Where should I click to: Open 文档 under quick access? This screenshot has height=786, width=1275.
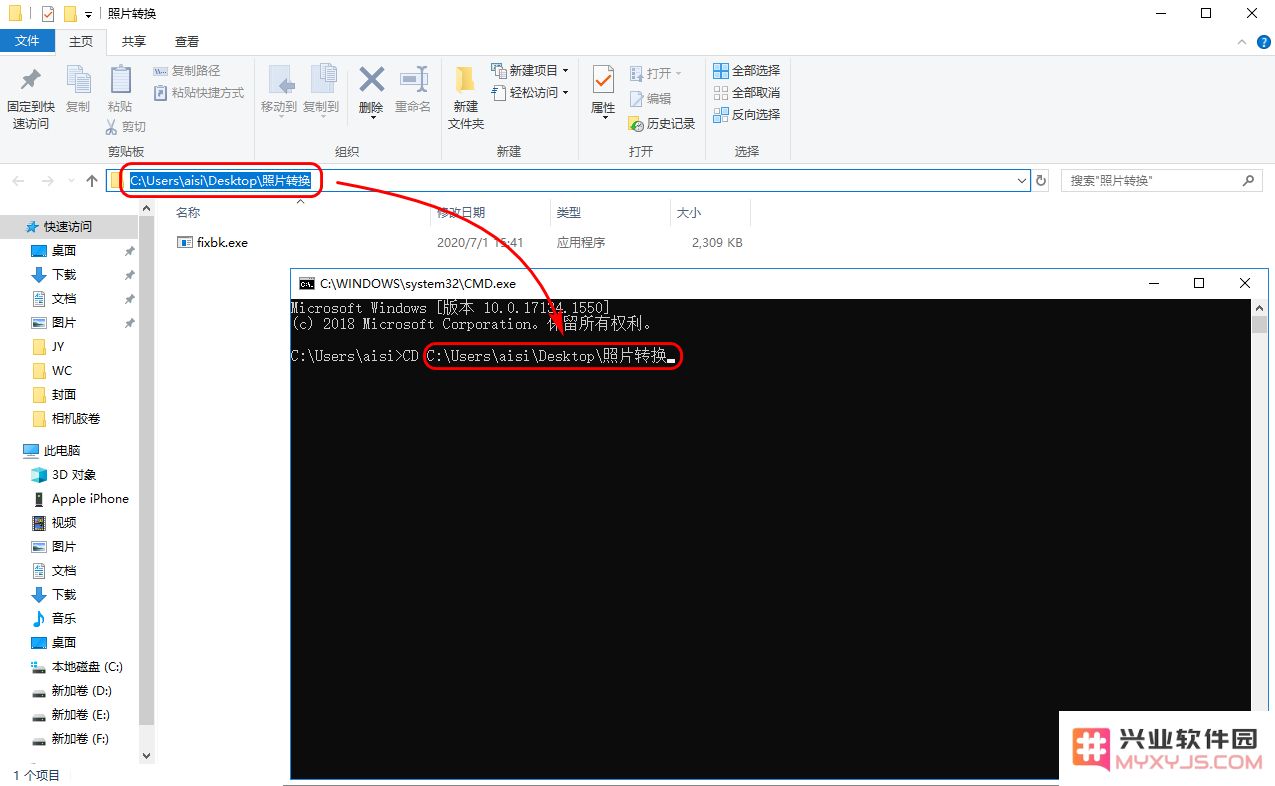[64, 299]
